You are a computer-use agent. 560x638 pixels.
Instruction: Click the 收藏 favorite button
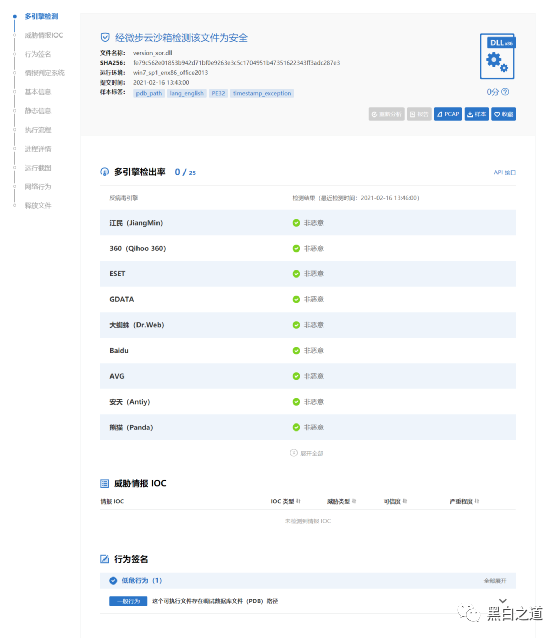(x=503, y=114)
